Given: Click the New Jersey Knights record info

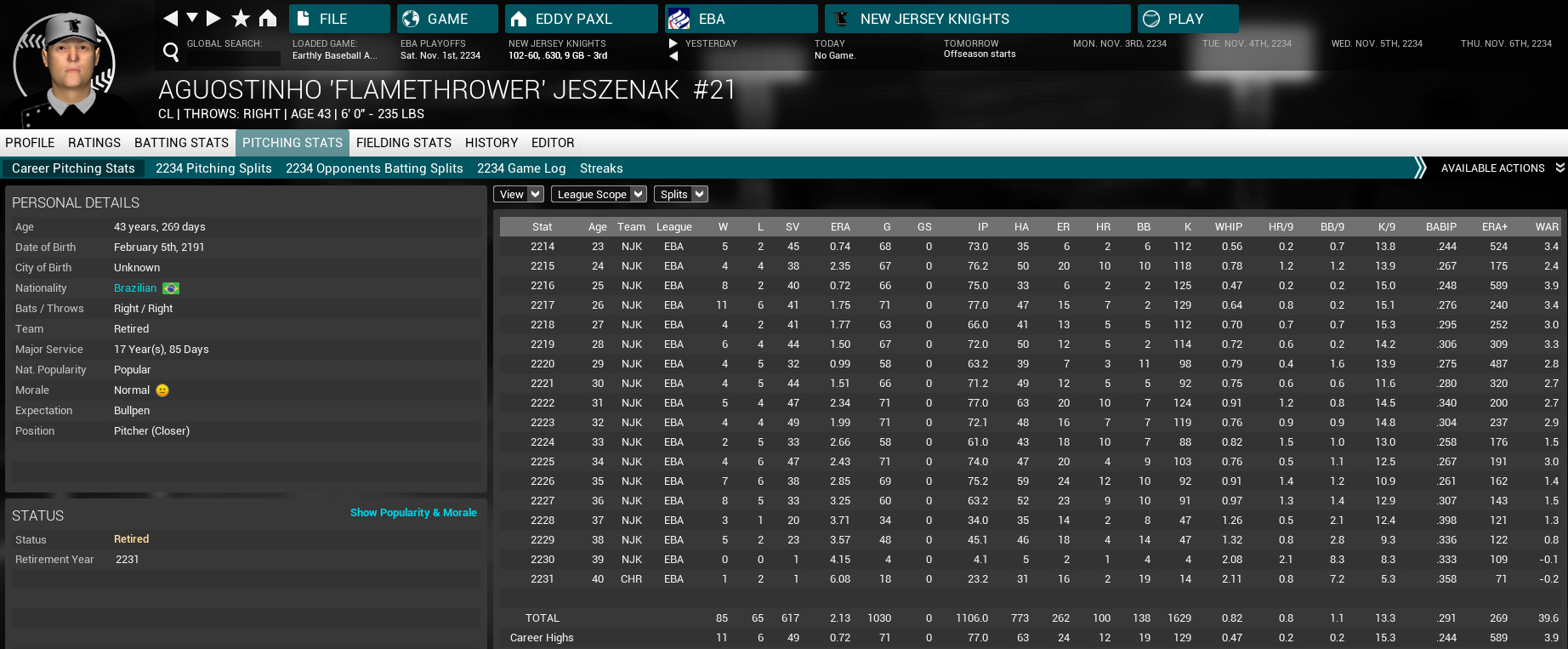Looking at the screenshot, I should point(558,49).
